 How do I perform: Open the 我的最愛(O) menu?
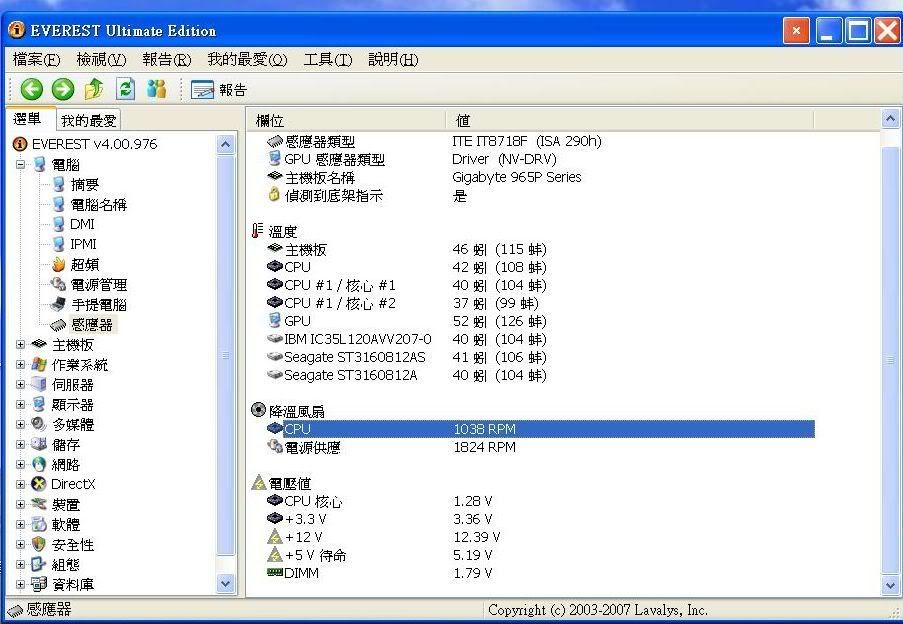247,59
